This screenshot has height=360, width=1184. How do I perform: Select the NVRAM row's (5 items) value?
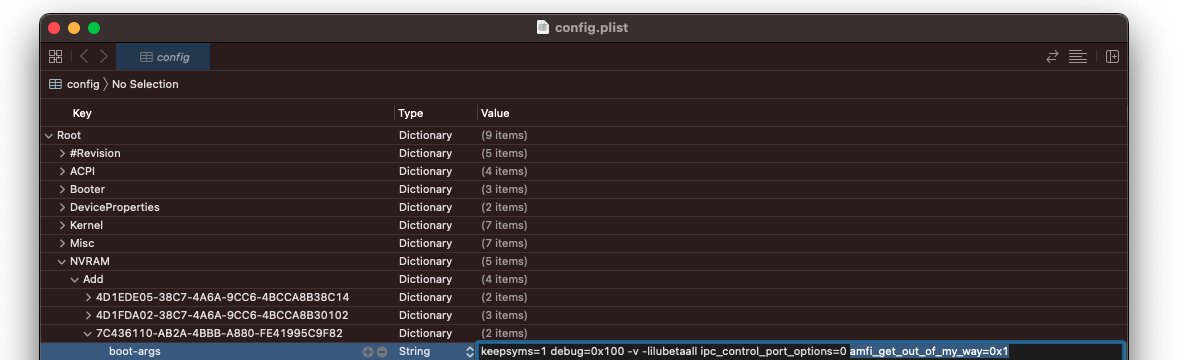pos(504,261)
